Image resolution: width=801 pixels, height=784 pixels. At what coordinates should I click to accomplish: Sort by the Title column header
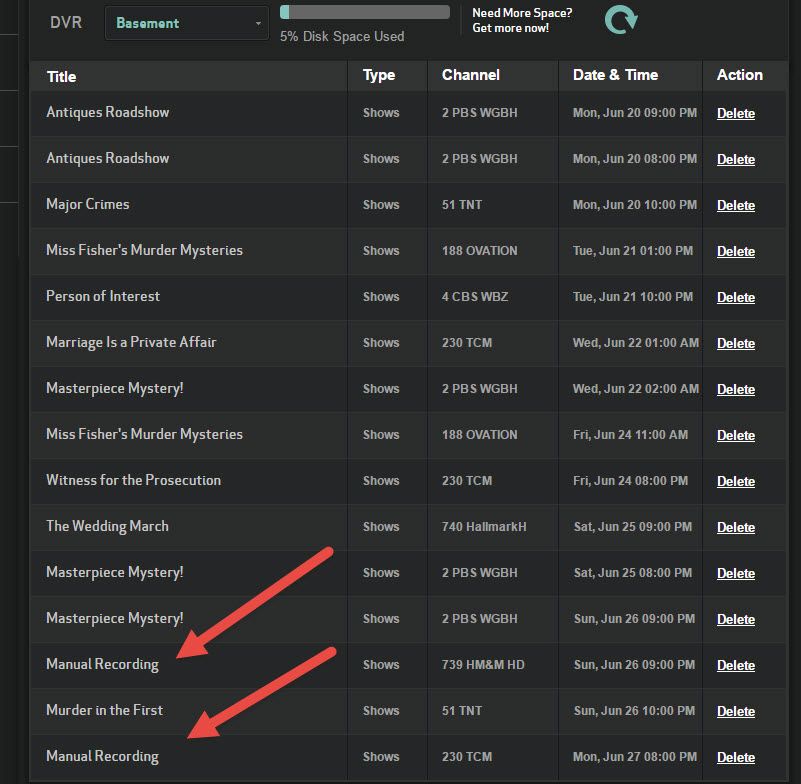[x=61, y=77]
